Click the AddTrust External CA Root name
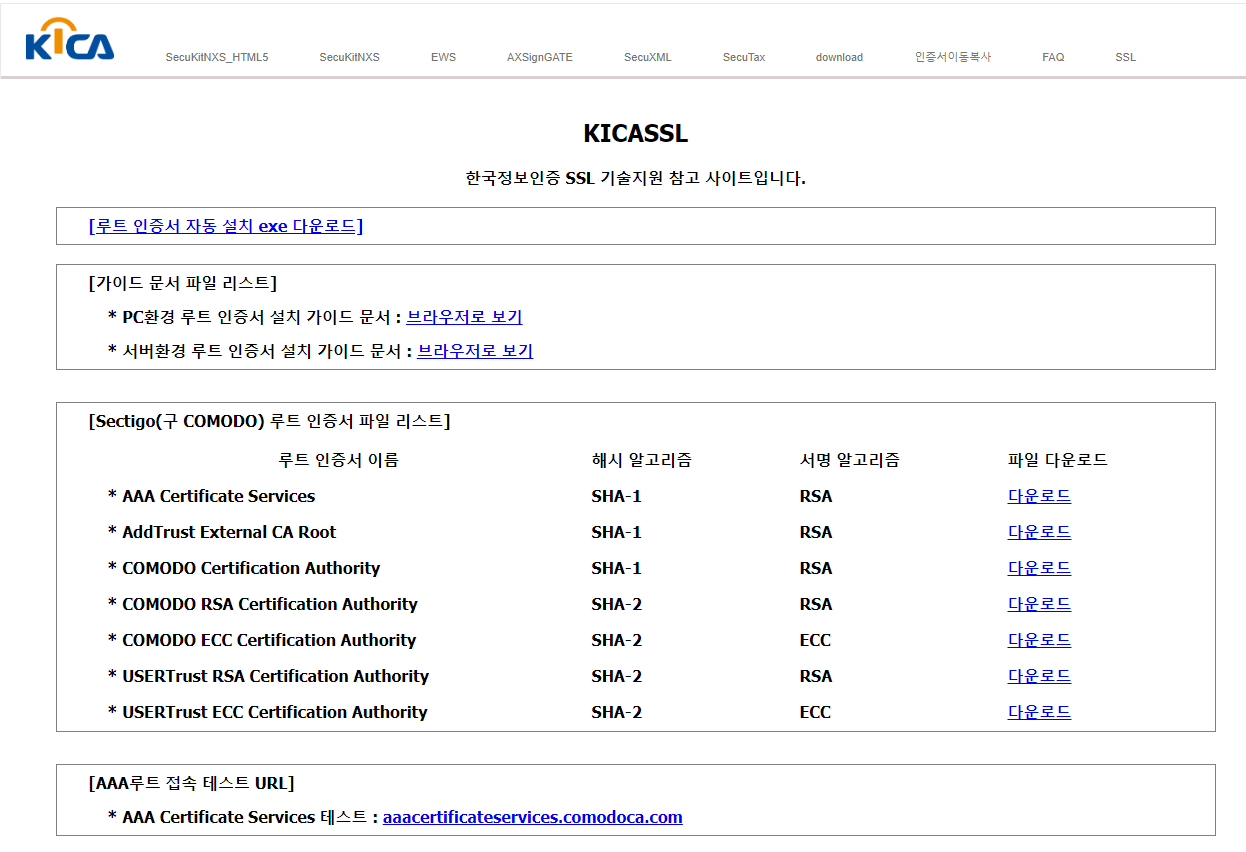Viewport: 1246px width, 852px height. point(229,532)
